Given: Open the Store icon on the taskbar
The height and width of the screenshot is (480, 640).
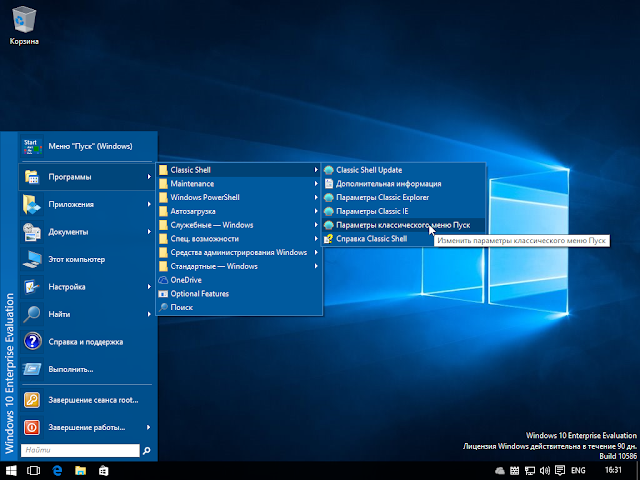Looking at the screenshot, I should (x=104, y=471).
